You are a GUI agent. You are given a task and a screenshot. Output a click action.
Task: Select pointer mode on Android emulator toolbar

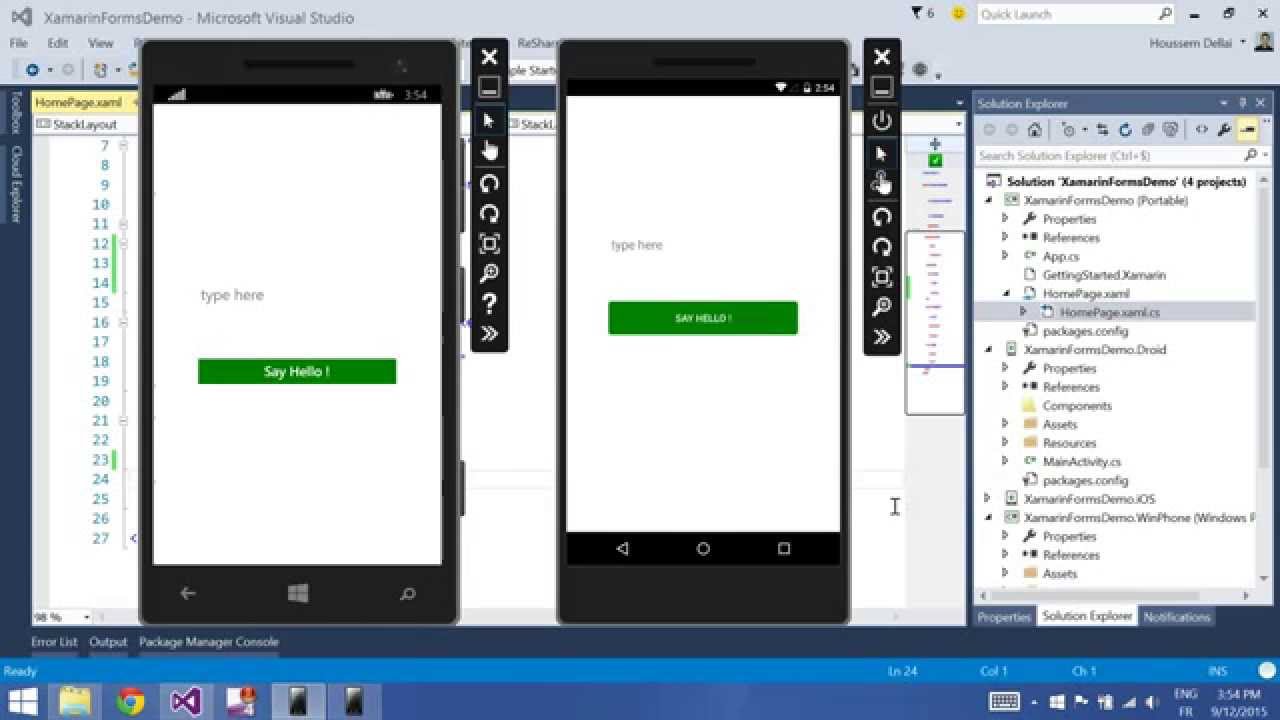click(x=882, y=153)
